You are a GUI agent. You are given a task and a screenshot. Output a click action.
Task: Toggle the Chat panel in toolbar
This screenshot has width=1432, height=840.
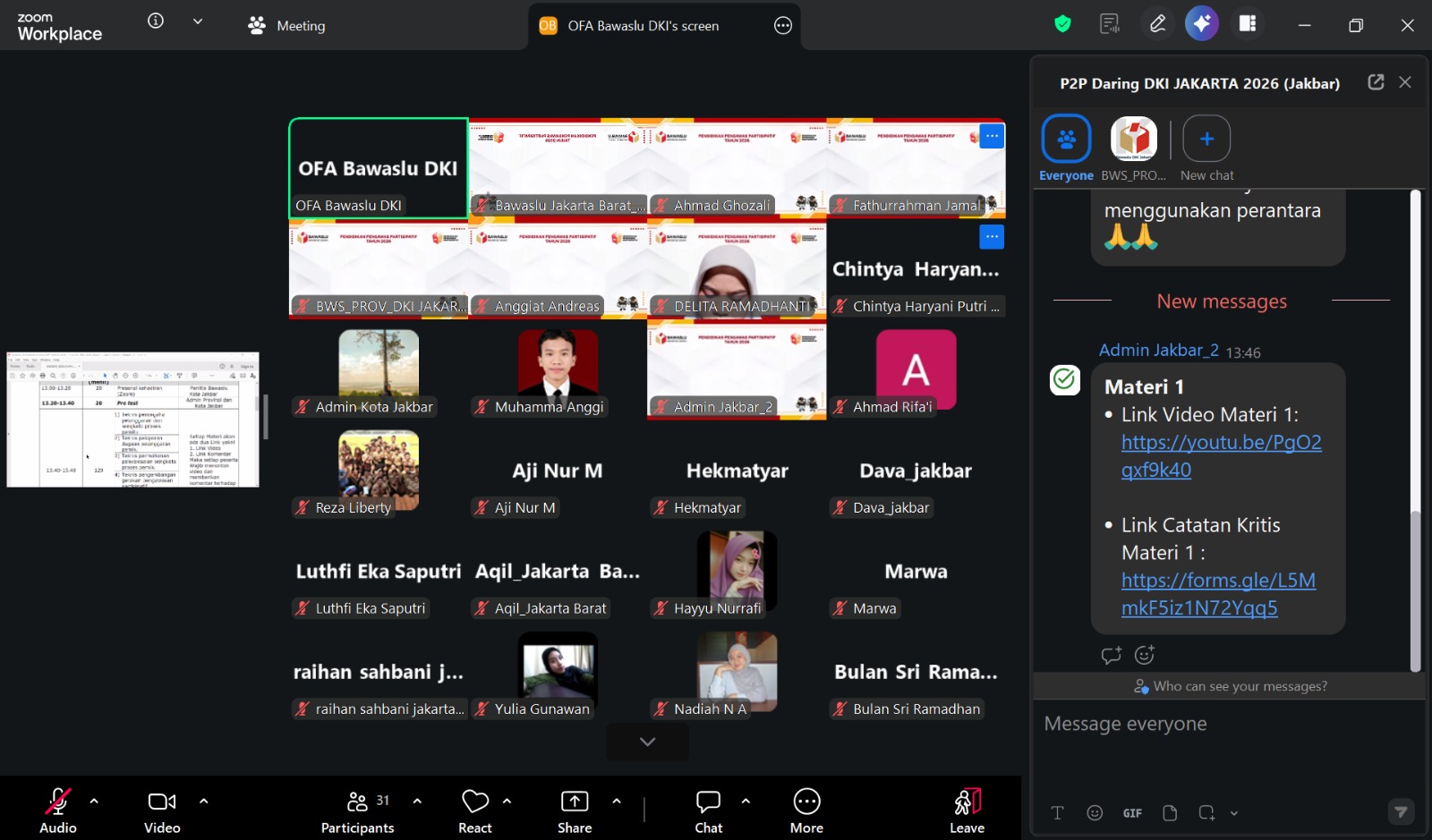click(x=708, y=810)
